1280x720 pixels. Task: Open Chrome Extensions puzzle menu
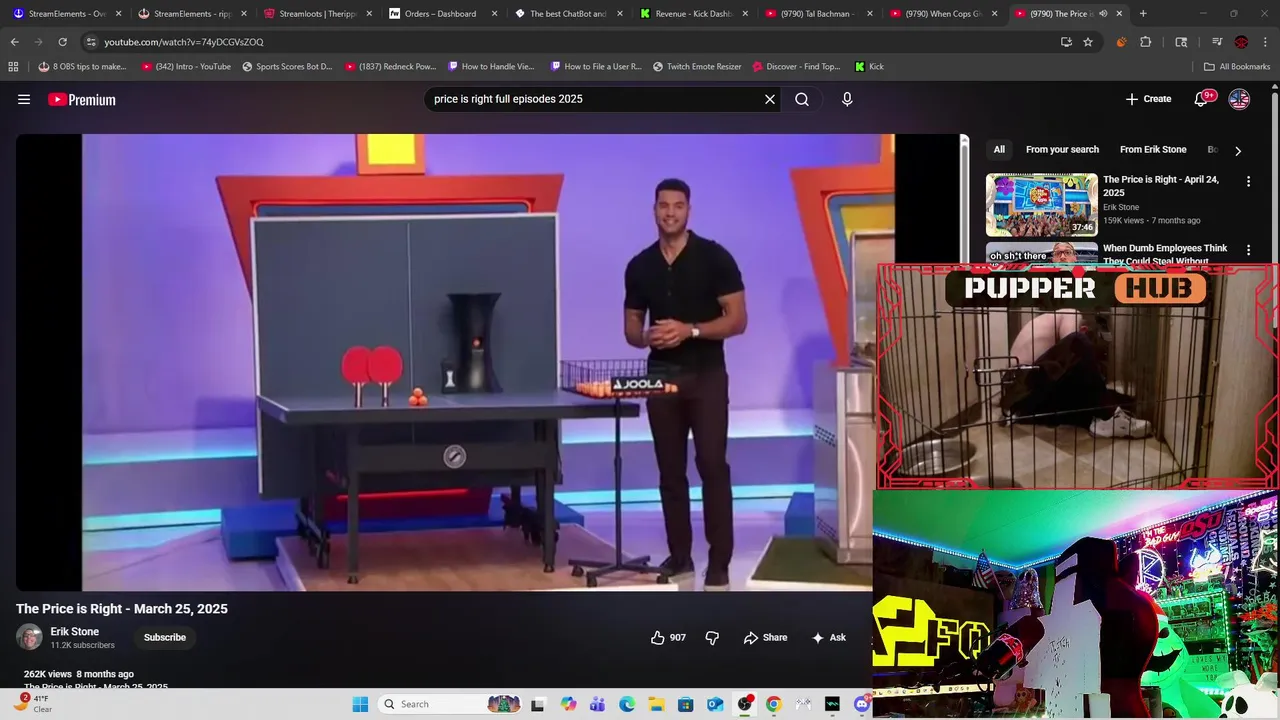pyautogui.click(x=1146, y=42)
